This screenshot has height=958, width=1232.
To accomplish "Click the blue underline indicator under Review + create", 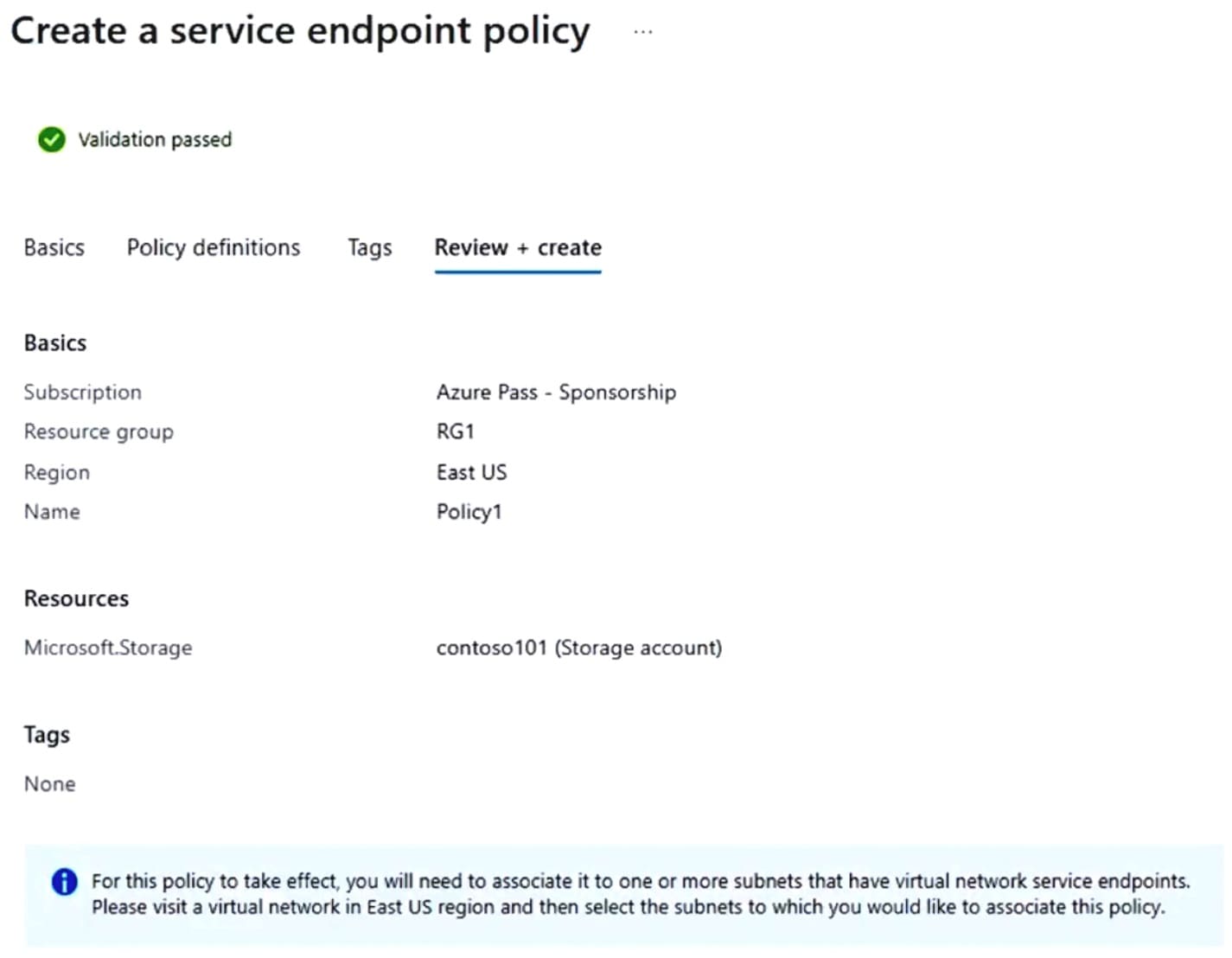I will pyautogui.click(x=517, y=272).
